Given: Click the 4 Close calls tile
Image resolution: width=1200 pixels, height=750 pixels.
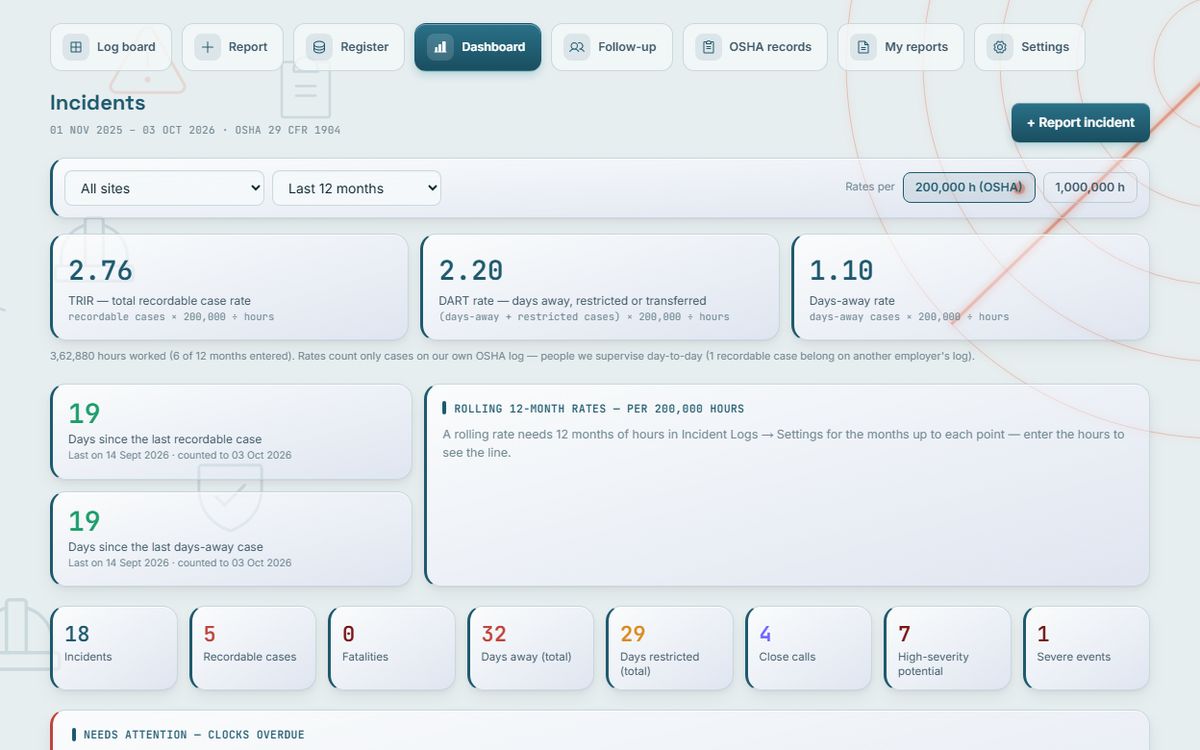Looking at the screenshot, I should tap(809, 648).
